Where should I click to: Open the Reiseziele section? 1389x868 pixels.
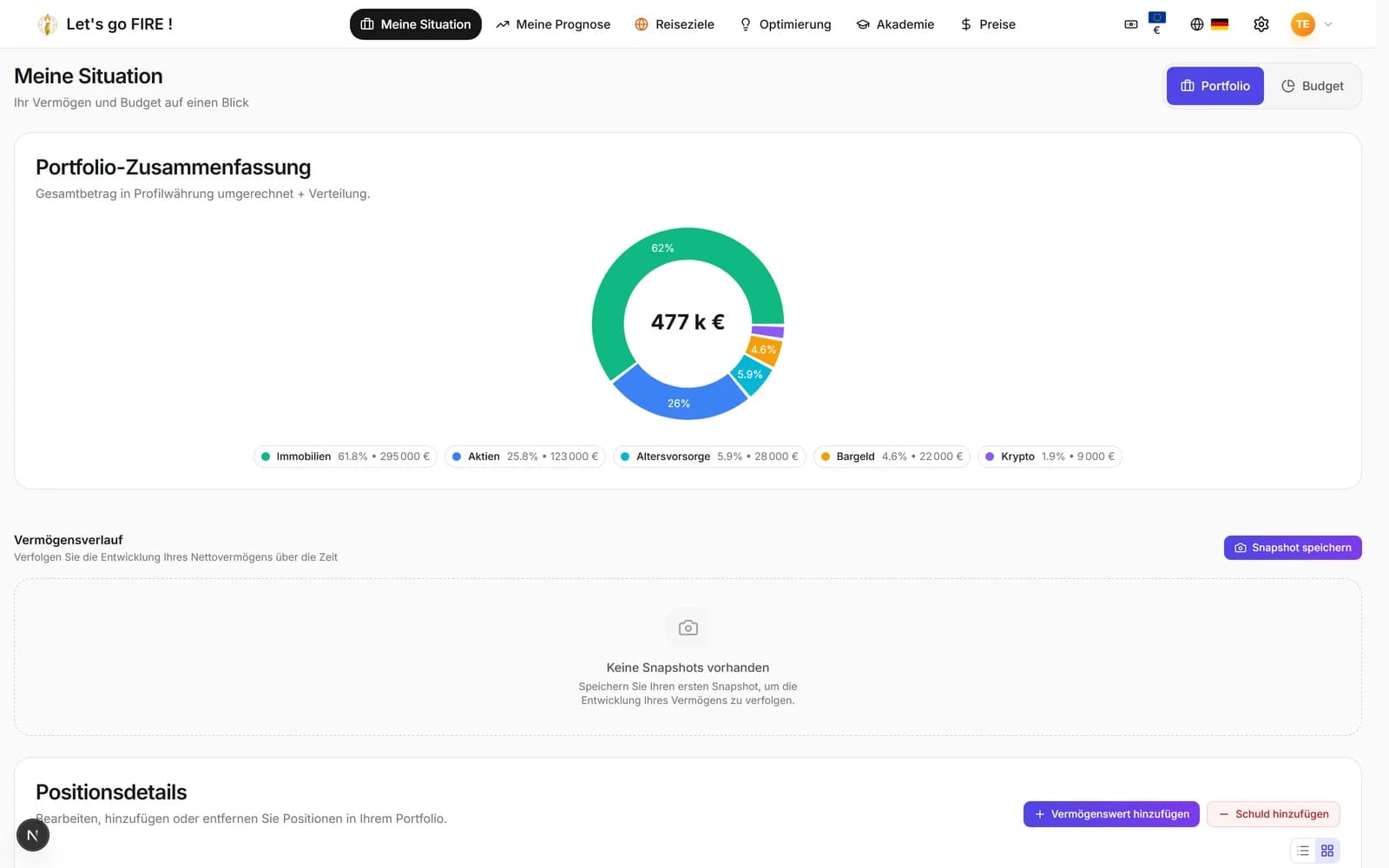click(x=675, y=24)
